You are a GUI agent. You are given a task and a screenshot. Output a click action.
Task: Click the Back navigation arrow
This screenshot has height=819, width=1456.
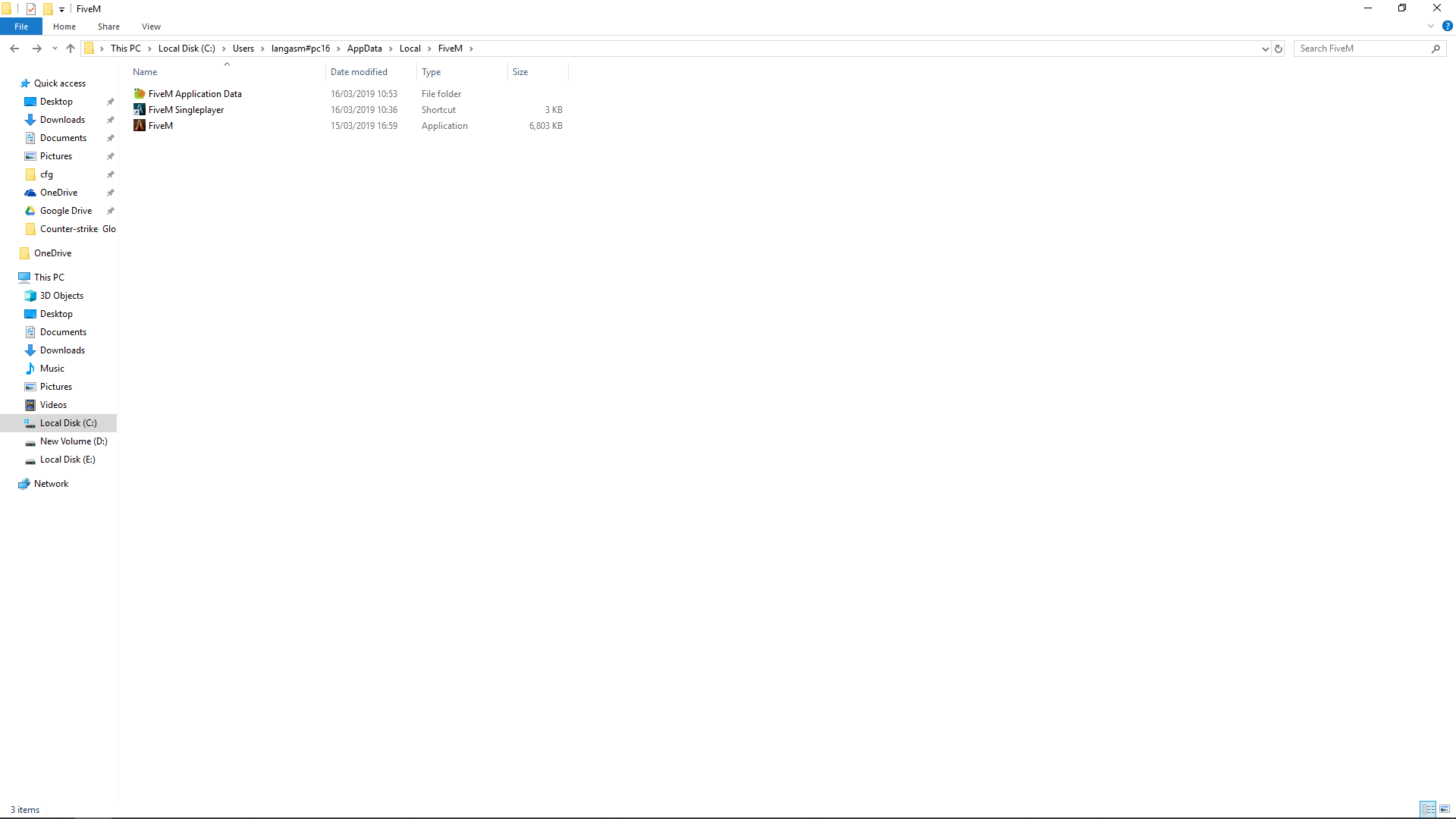tap(14, 49)
